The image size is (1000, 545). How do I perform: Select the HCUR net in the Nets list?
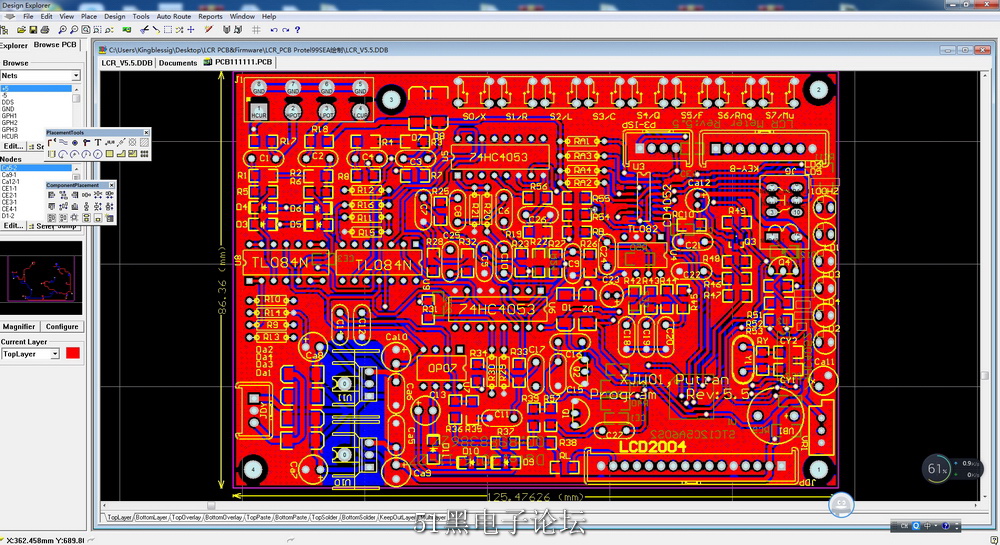click(x=10, y=136)
